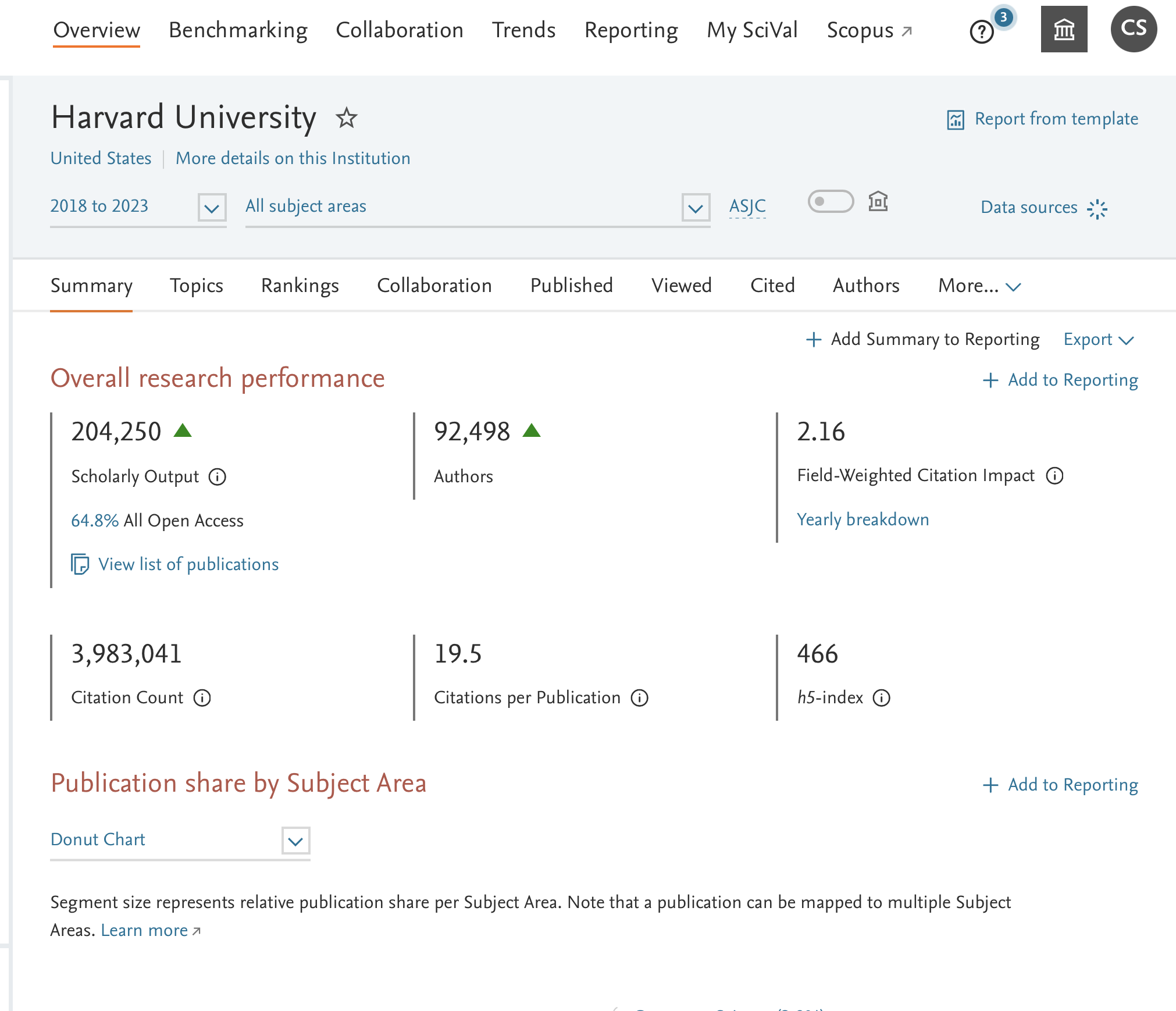Open the Reporting module

[631, 30]
